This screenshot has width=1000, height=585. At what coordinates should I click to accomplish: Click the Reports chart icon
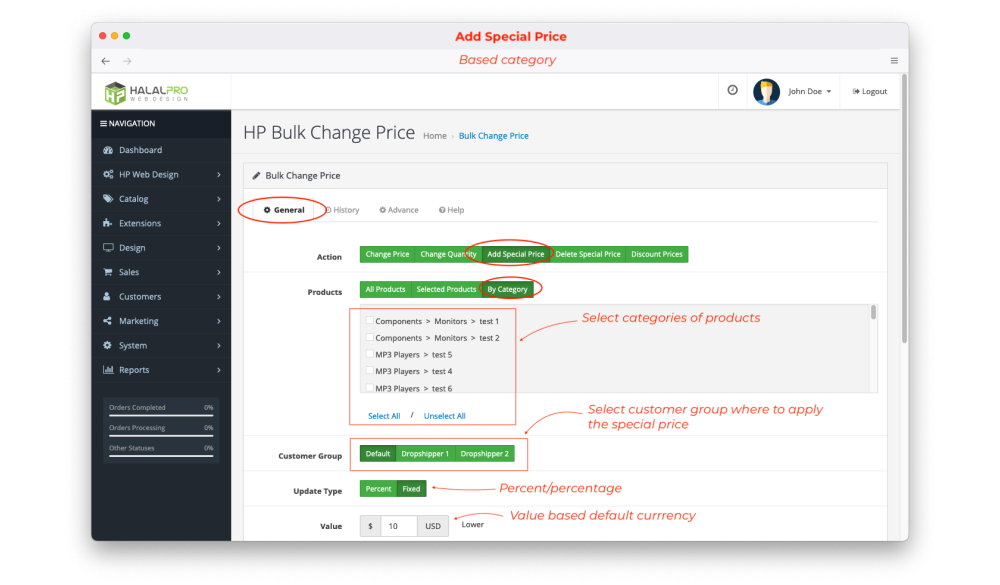[x=108, y=370]
